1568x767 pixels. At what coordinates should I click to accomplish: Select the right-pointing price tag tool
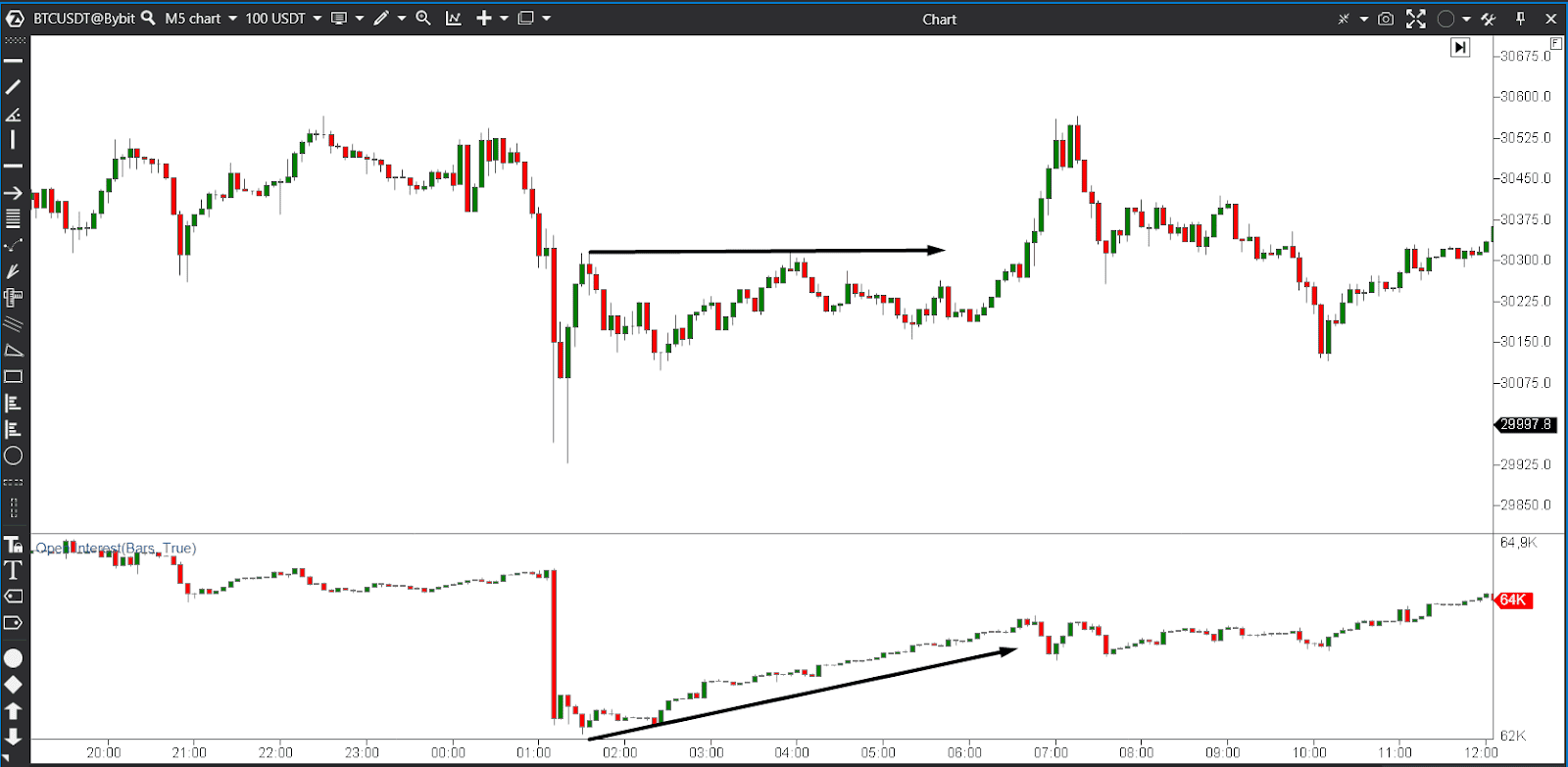coord(13,623)
